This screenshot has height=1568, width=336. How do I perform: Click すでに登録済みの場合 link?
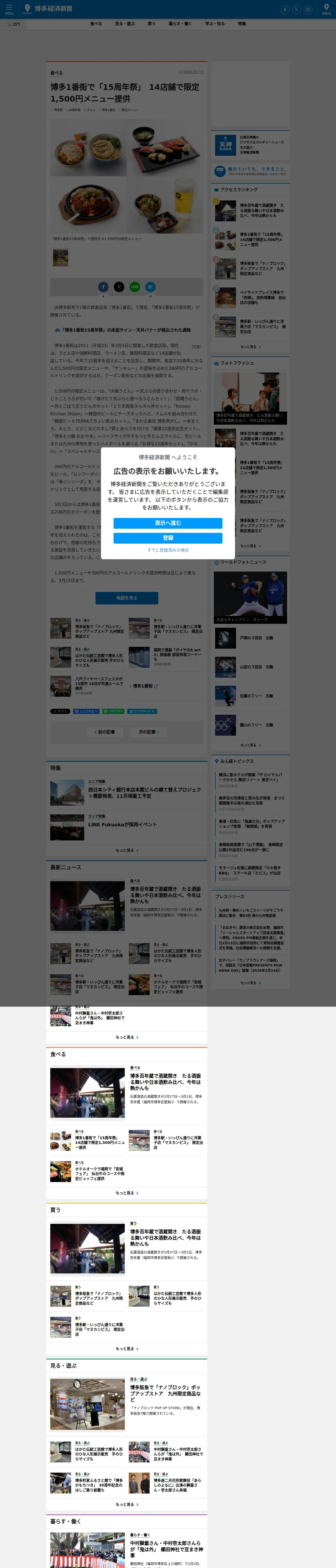pyautogui.click(x=168, y=550)
